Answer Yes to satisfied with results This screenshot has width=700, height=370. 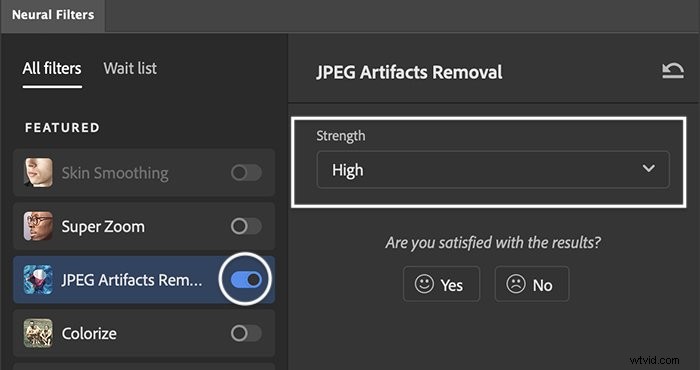coord(441,284)
